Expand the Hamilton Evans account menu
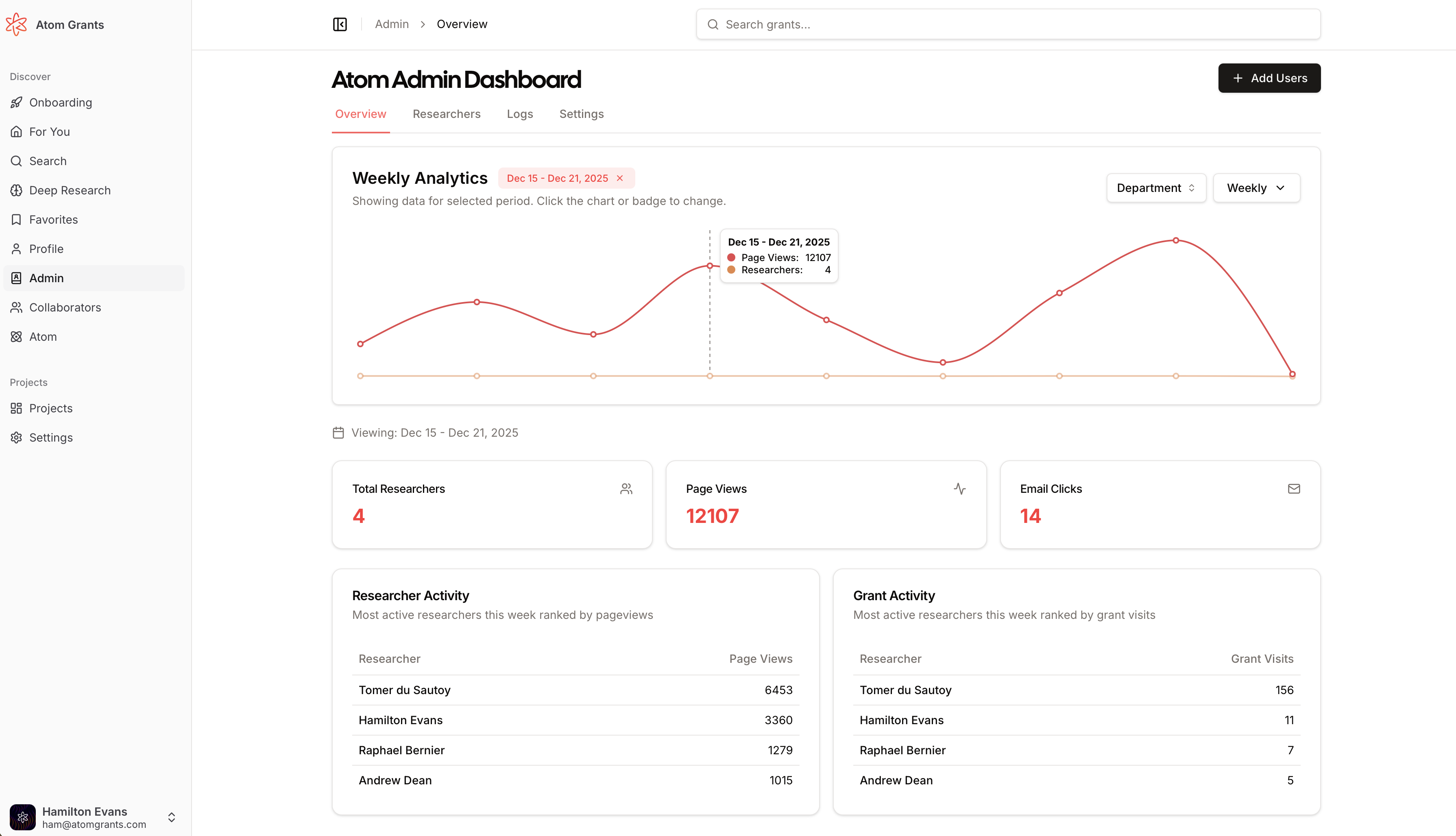 (x=171, y=817)
